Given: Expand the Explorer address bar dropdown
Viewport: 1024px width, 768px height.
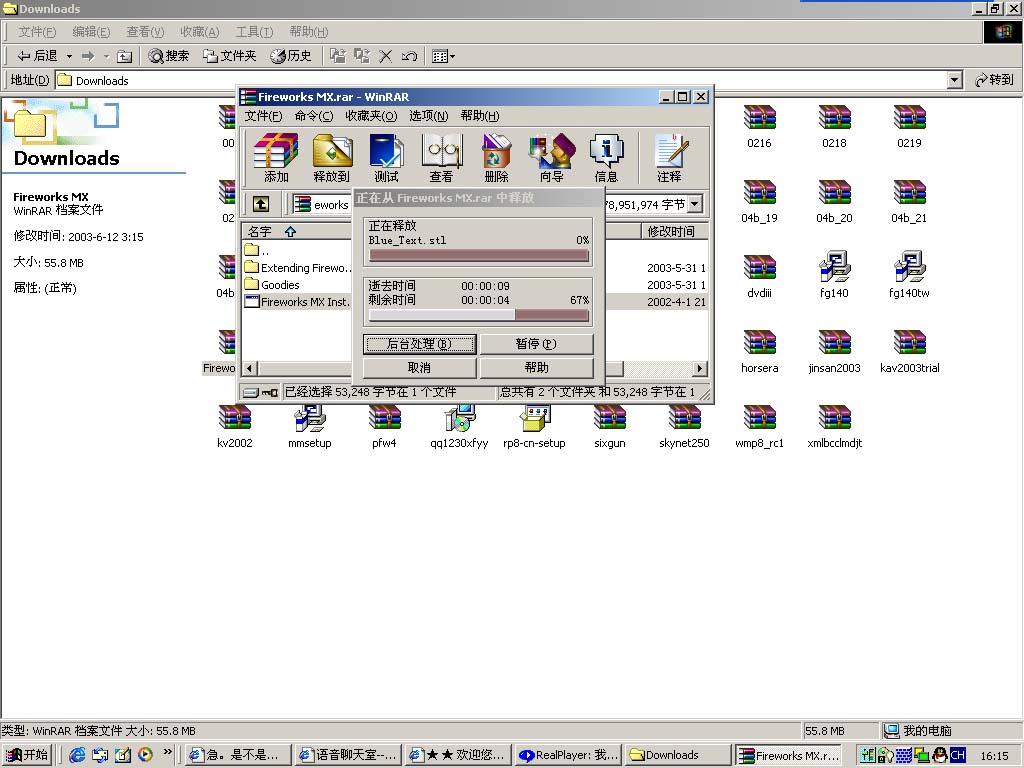Looking at the screenshot, I should point(954,80).
